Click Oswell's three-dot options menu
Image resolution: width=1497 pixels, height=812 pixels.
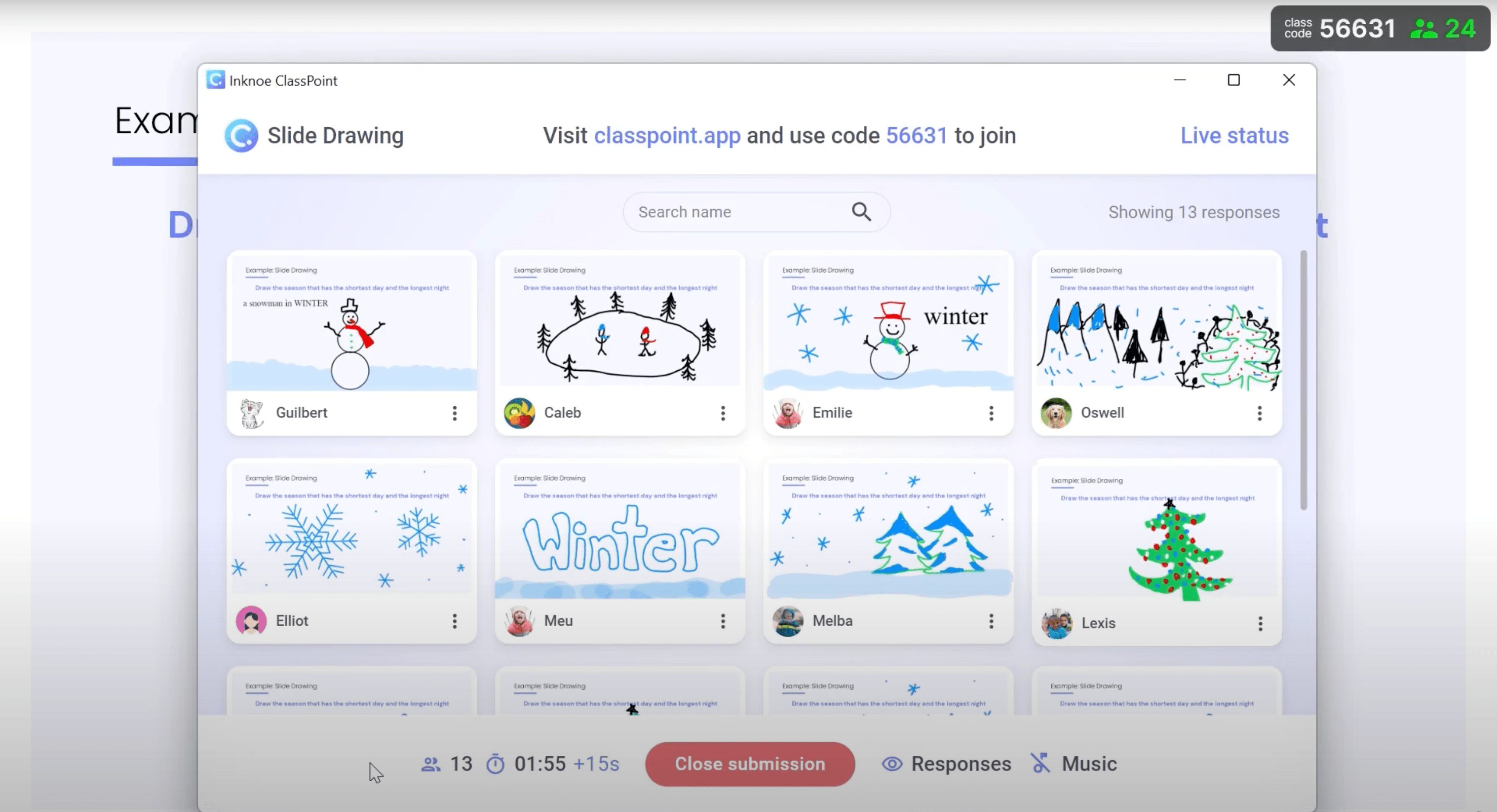click(x=1259, y=412)
